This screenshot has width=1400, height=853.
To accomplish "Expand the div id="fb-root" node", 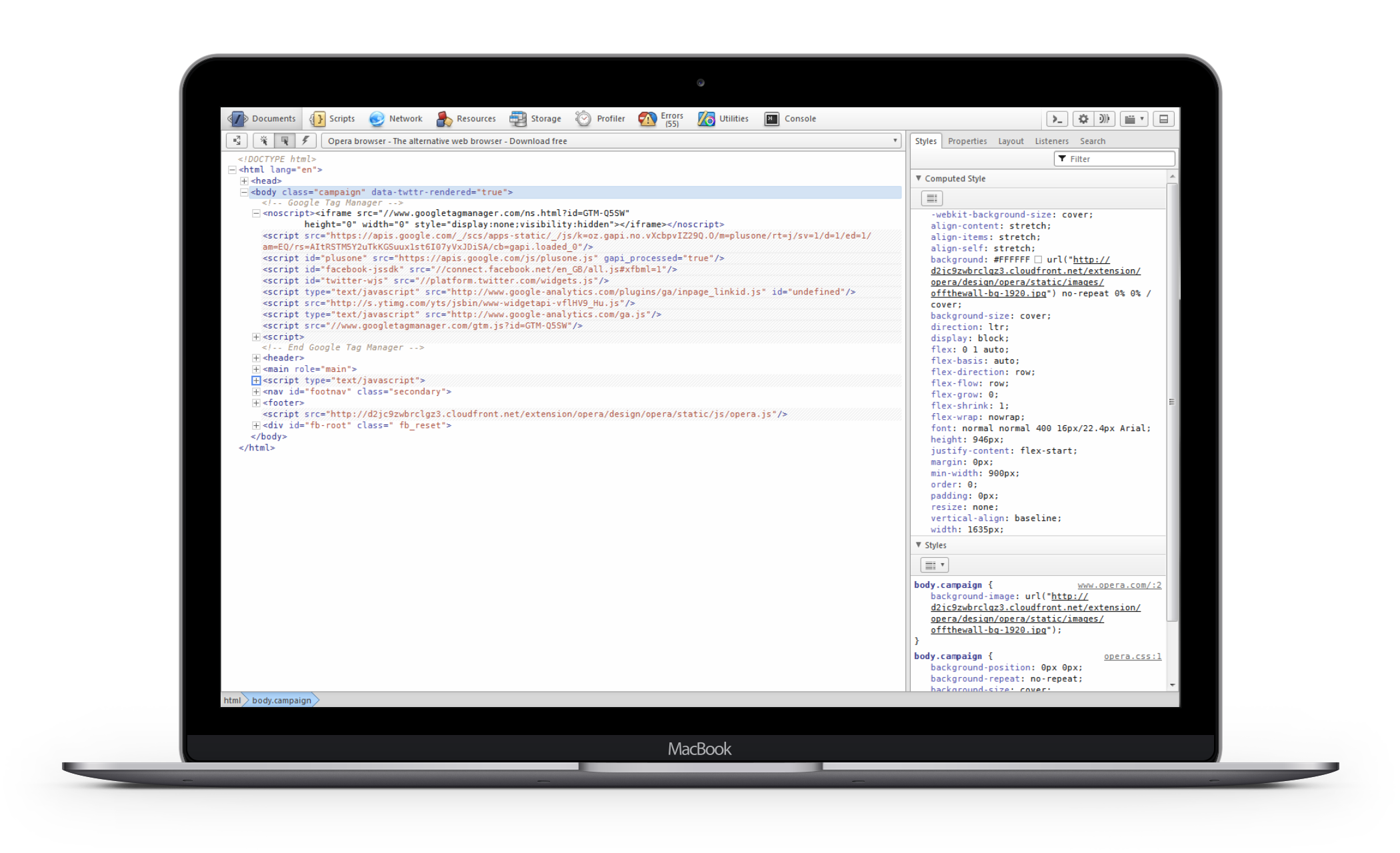I will point(256,425).
